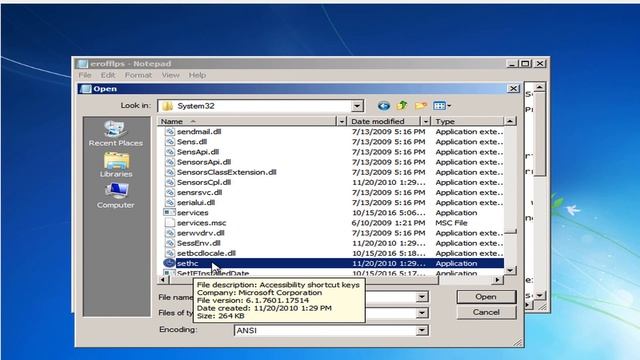Click the MSC File type cell
640x360 pixels.
click(451, 223)
